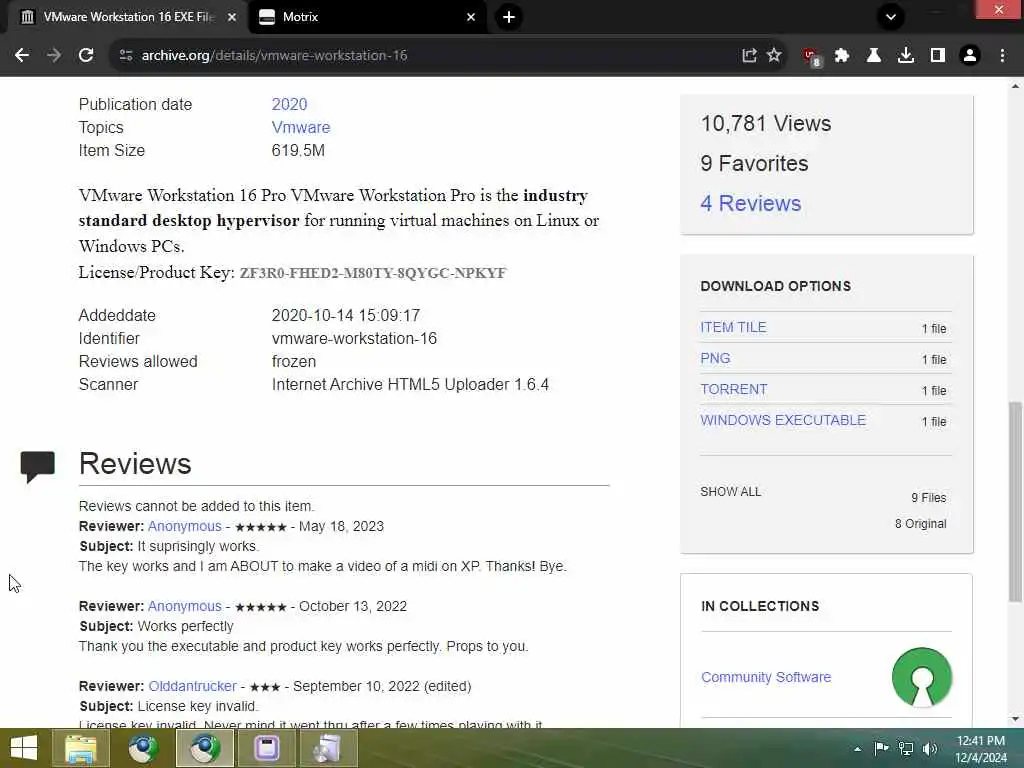Download the ITEM TILE file
This screenshot has height=768, width=1024.
pos(733,327)
